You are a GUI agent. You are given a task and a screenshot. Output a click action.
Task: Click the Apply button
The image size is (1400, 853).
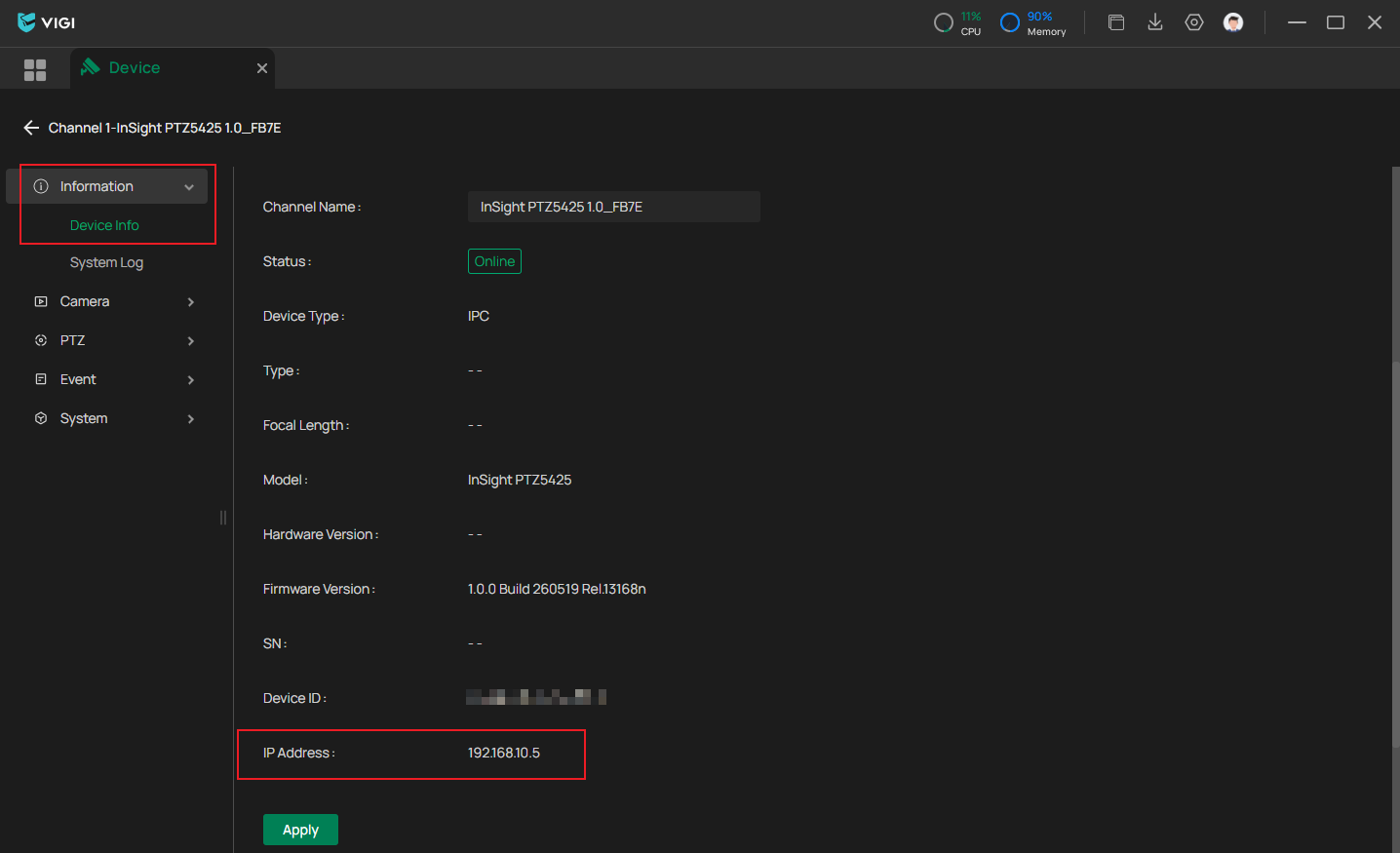click(300, 830)
